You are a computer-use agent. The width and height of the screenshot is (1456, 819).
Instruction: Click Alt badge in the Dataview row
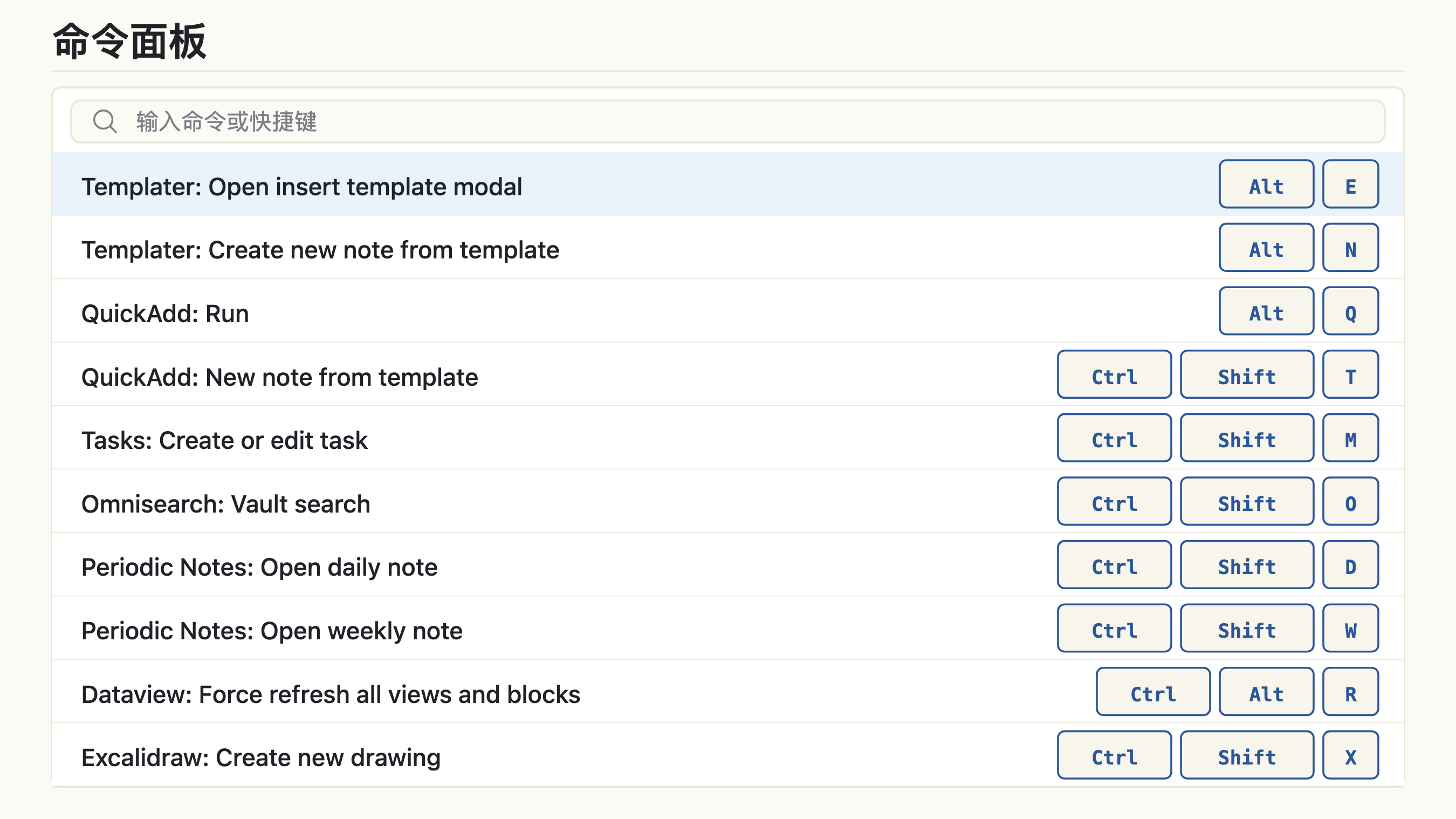coord(1266,691)
